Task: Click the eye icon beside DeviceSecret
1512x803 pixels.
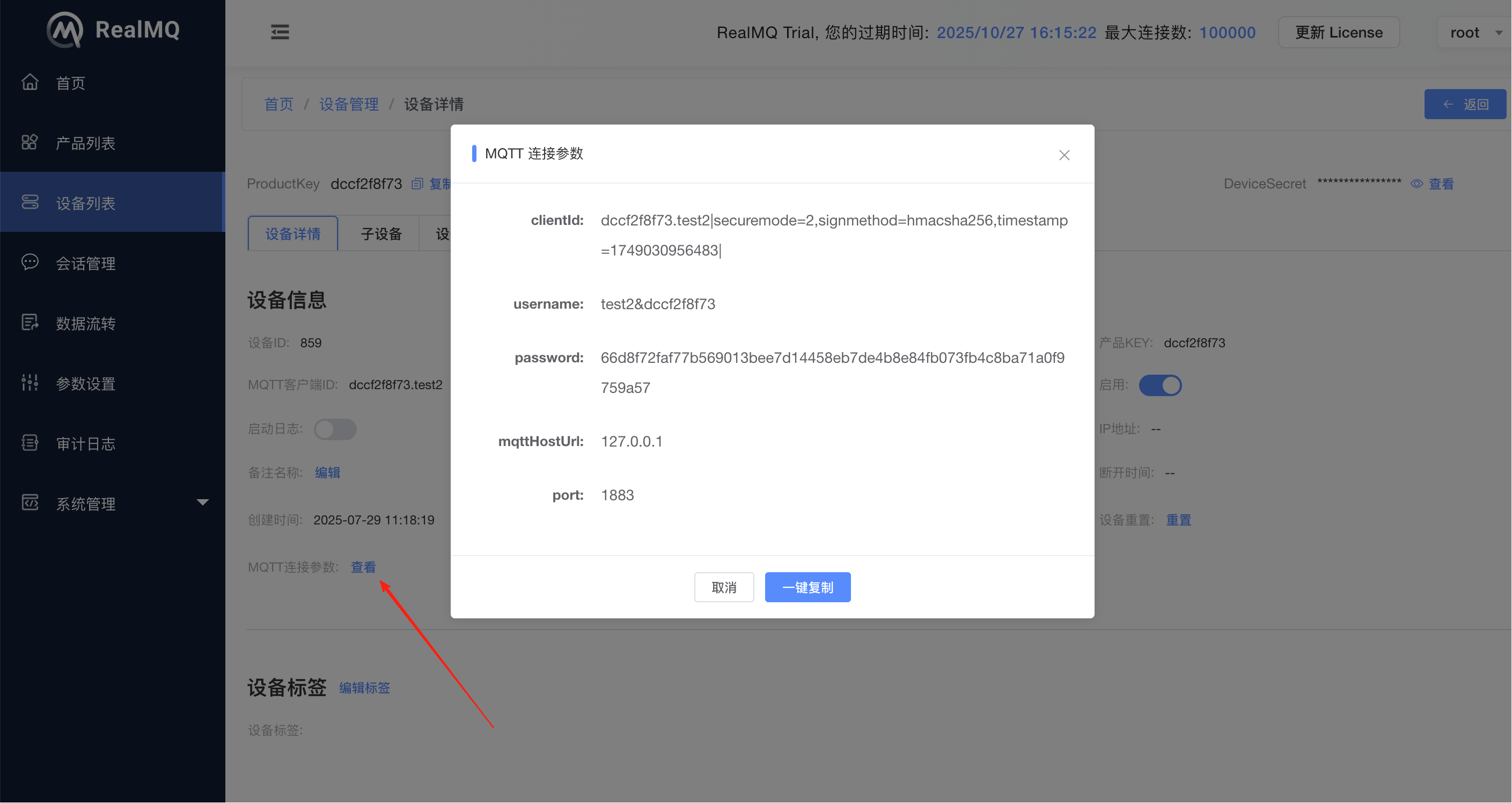Action: 1417,184
